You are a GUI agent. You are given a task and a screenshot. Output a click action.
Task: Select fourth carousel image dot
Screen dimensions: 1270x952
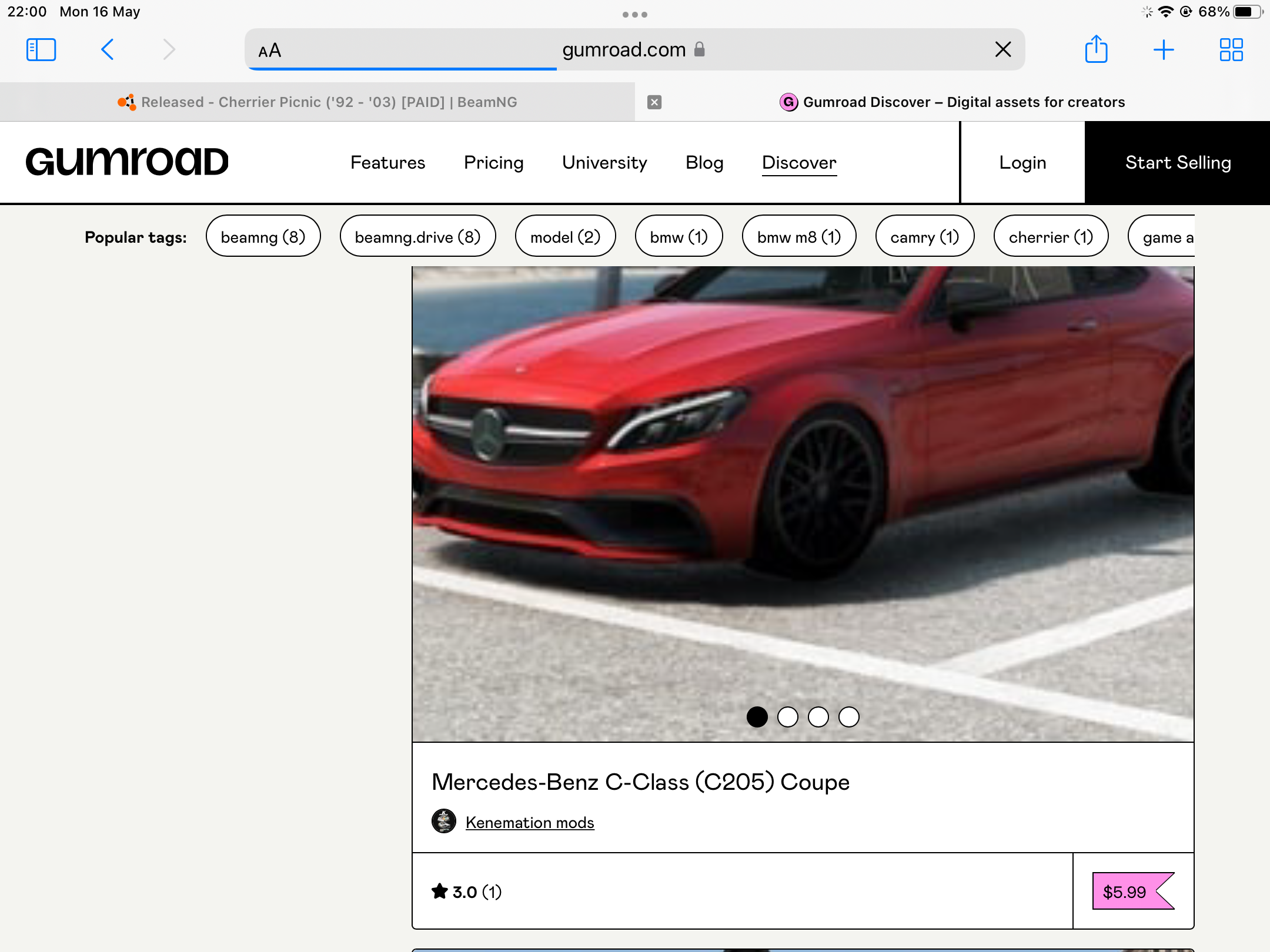point(849,717)
